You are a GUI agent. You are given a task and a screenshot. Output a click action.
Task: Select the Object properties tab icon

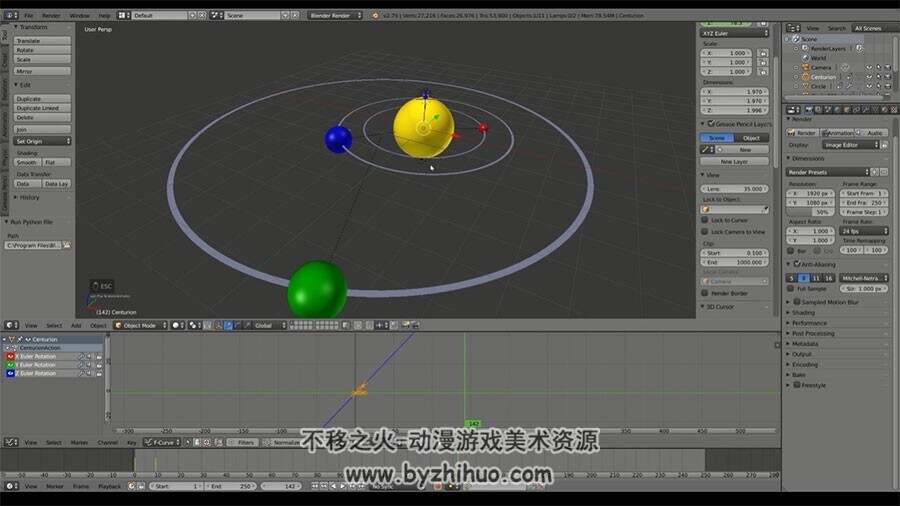coord(847,110)
